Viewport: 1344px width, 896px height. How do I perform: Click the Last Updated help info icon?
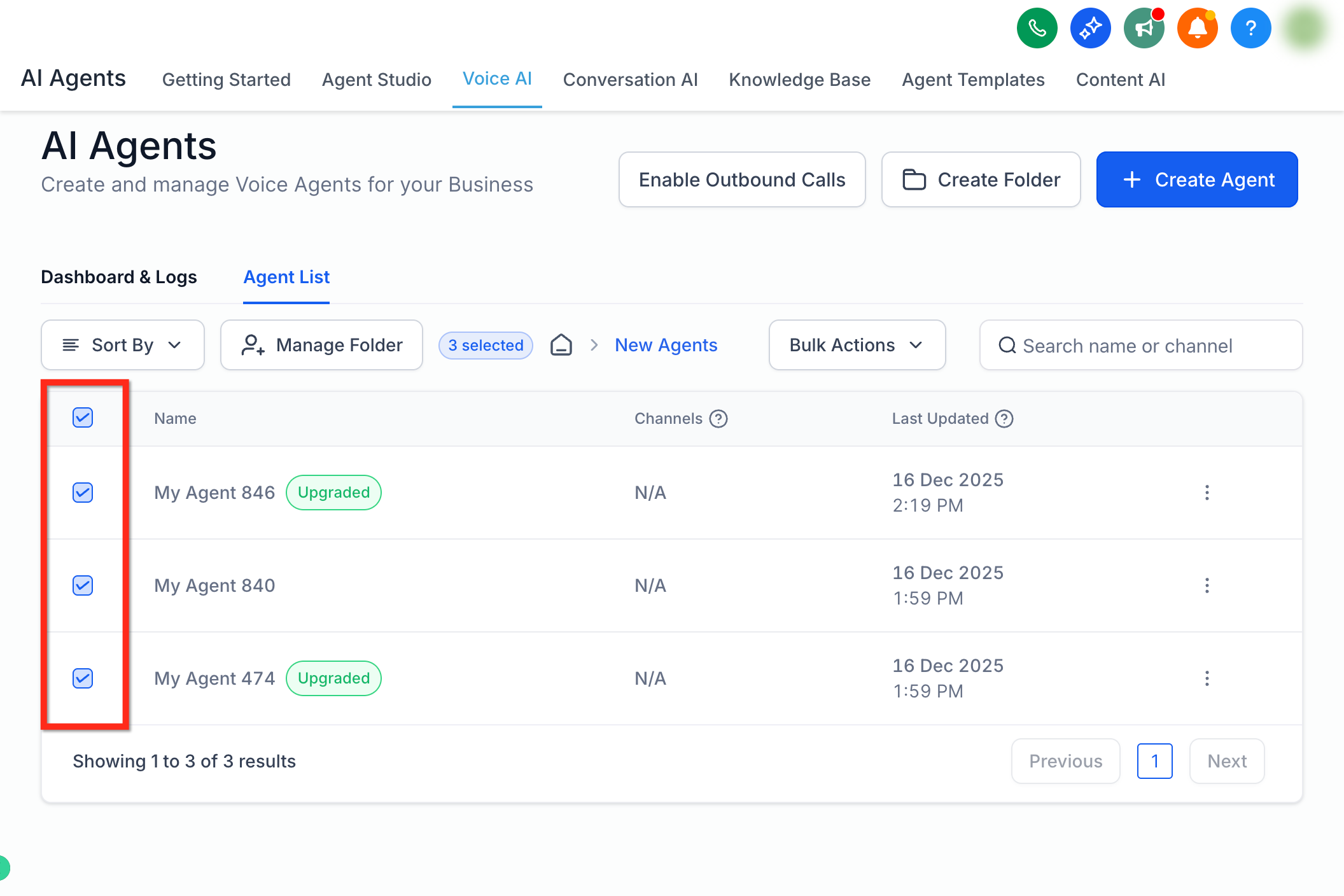click(1004, 419)
